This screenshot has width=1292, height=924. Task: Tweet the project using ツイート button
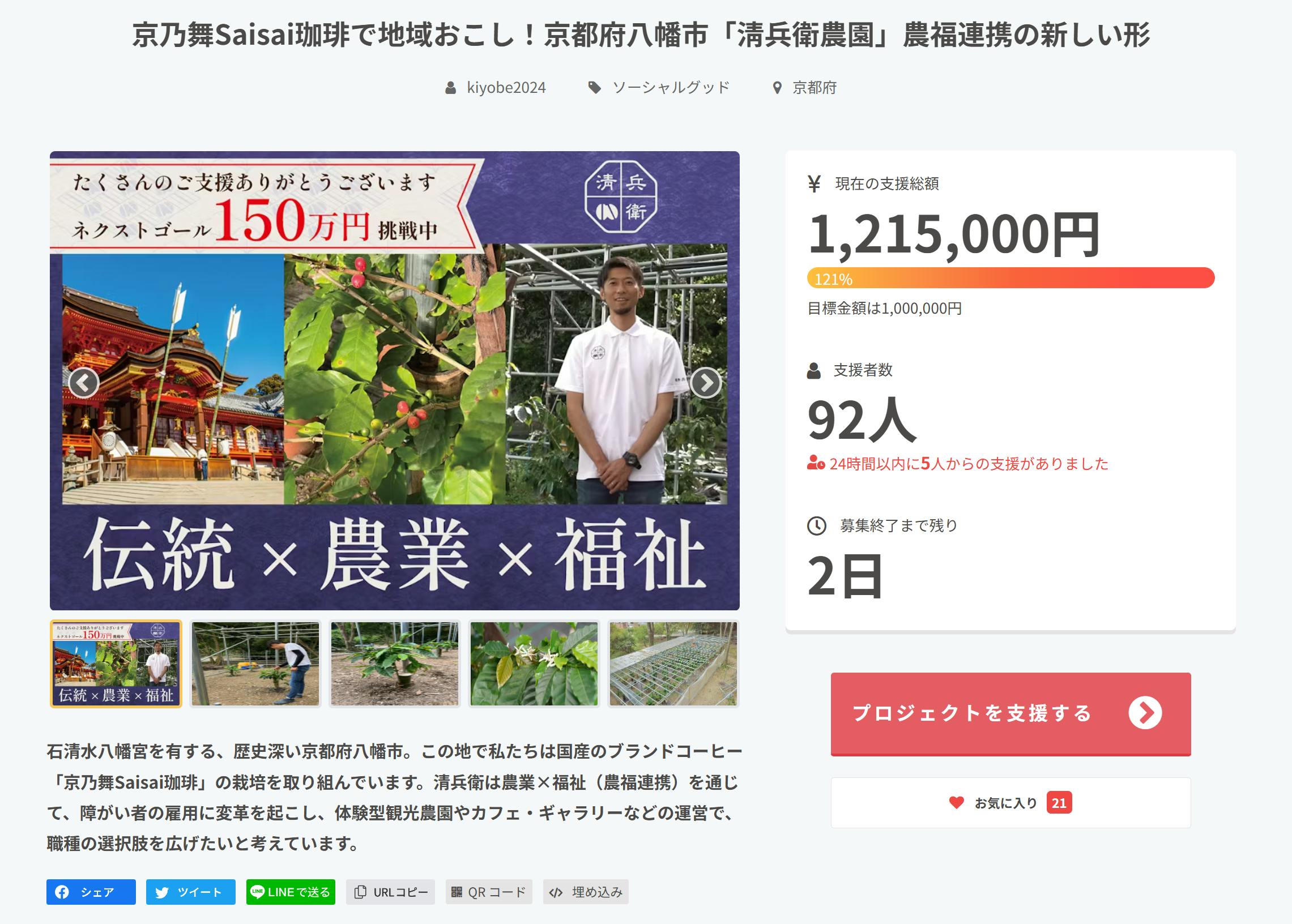click(x=191, y=892)
